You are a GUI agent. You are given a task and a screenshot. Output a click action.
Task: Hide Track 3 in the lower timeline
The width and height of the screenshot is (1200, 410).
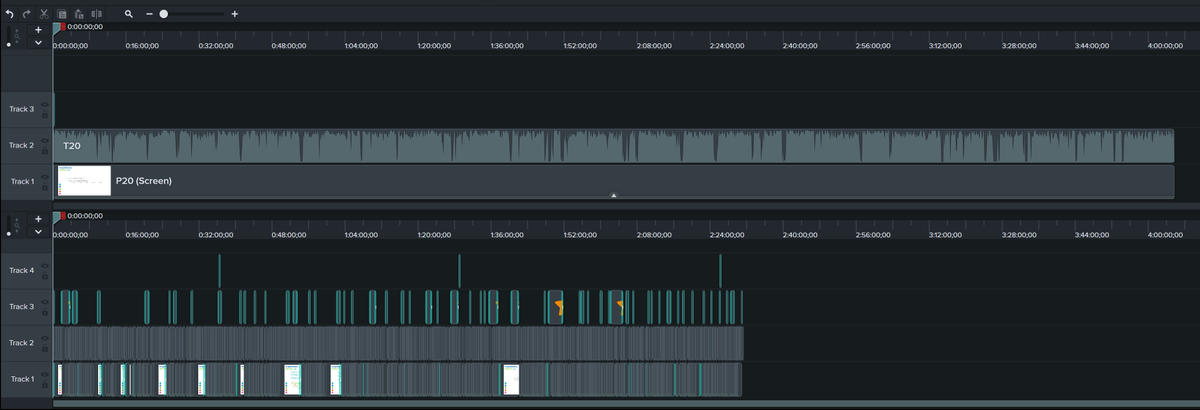(45, 301)
